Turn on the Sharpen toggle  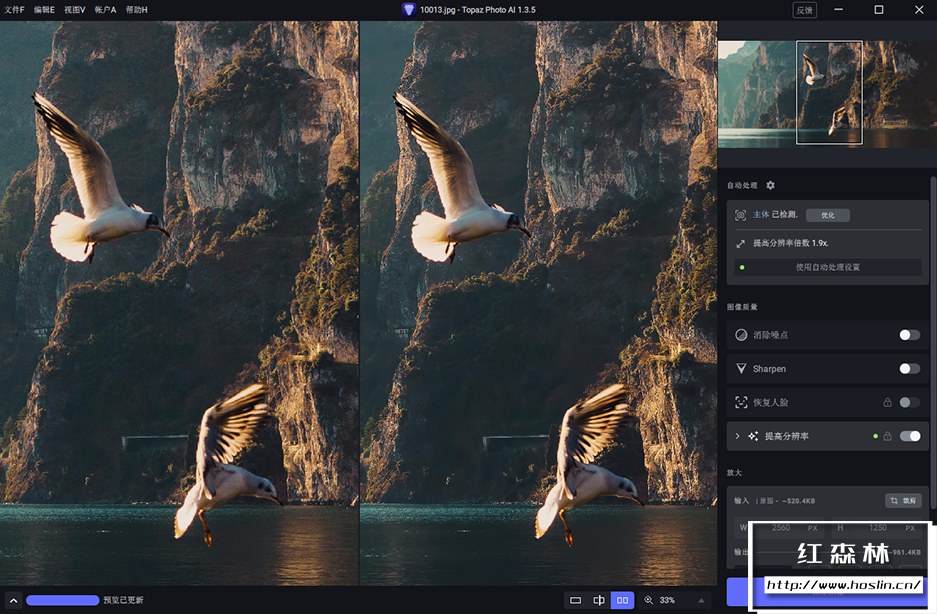909,369
